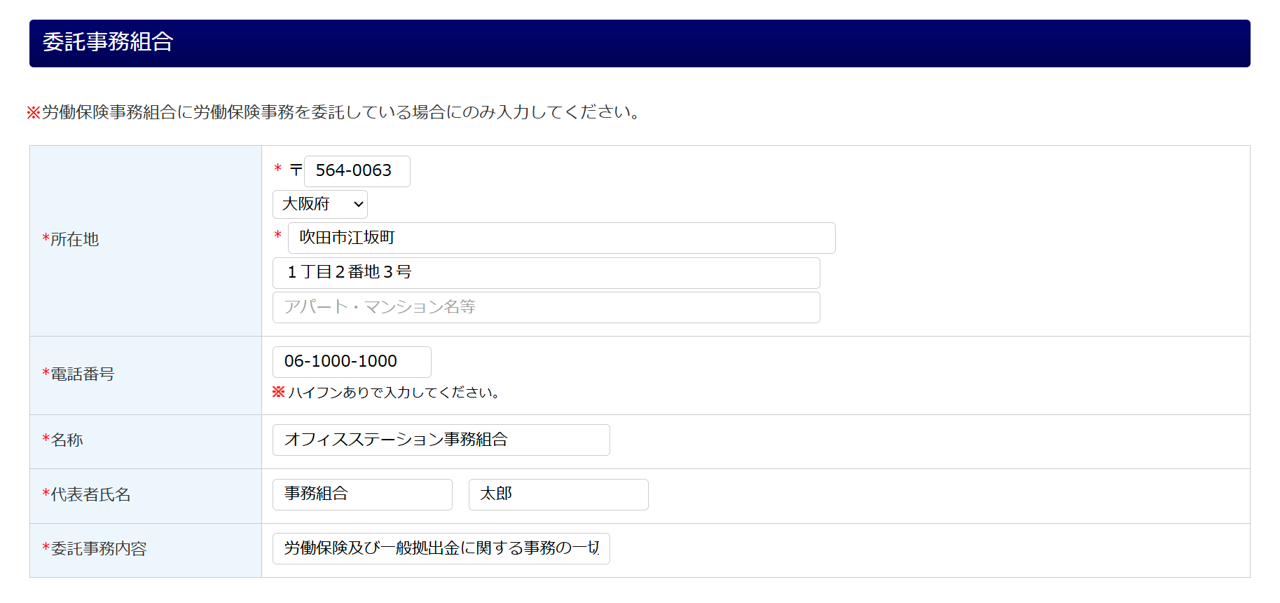This screenshot has width=1280, height=603.
Task: Click the city field containing 吹田市江坂町
Action: coord(561,238)
